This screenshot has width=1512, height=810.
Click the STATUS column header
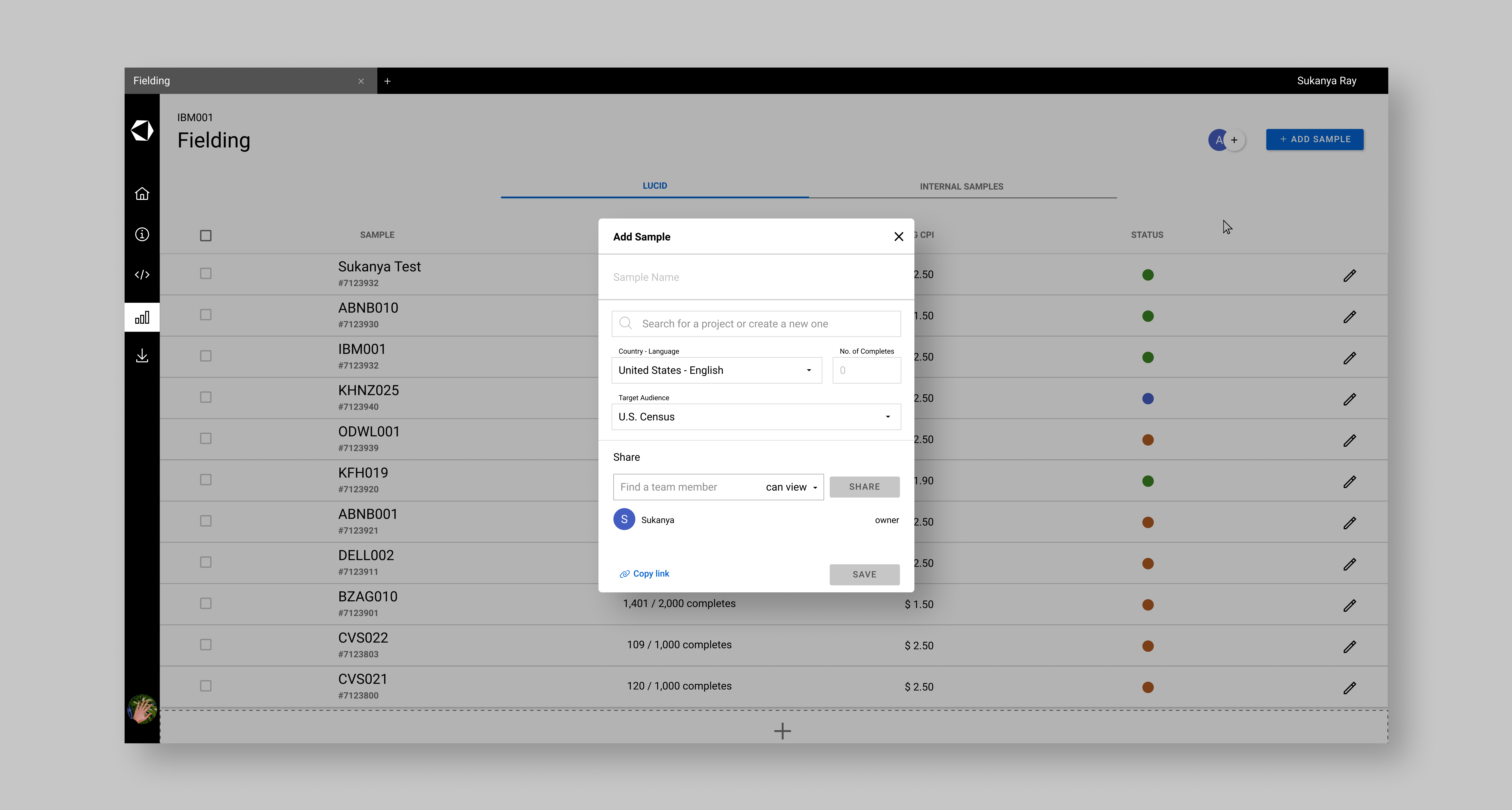(x=1147, y=235)
